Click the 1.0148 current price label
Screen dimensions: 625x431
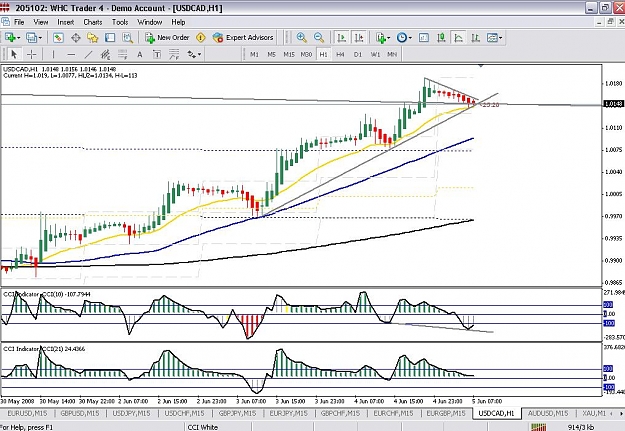point(613,104)
